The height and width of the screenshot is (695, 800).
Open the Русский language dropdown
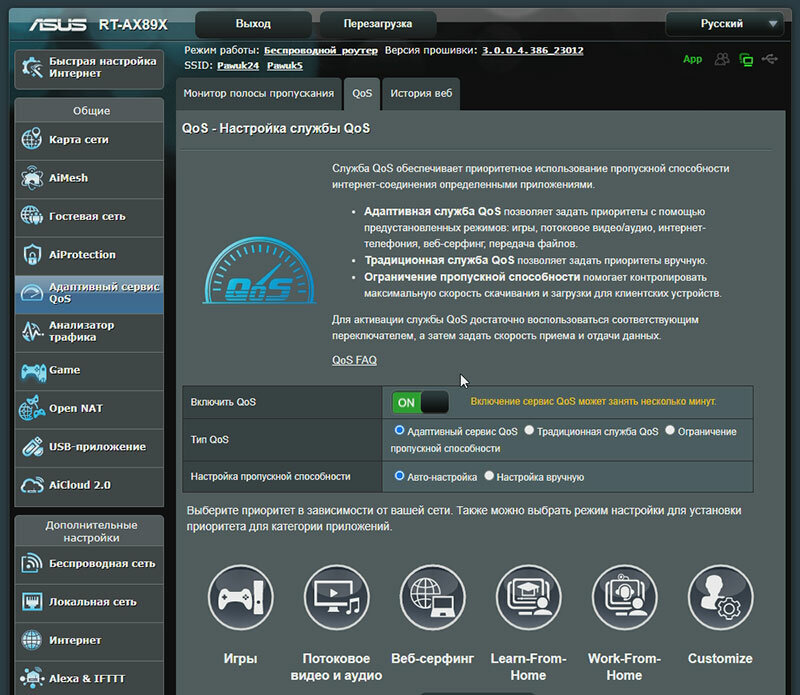pyautogui.click(x=724, y=23)
